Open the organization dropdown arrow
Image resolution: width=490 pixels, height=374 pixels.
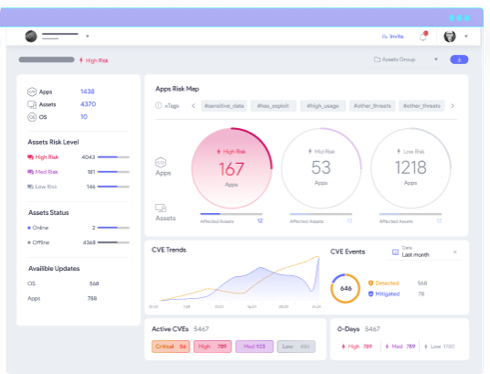coord(87,36)
